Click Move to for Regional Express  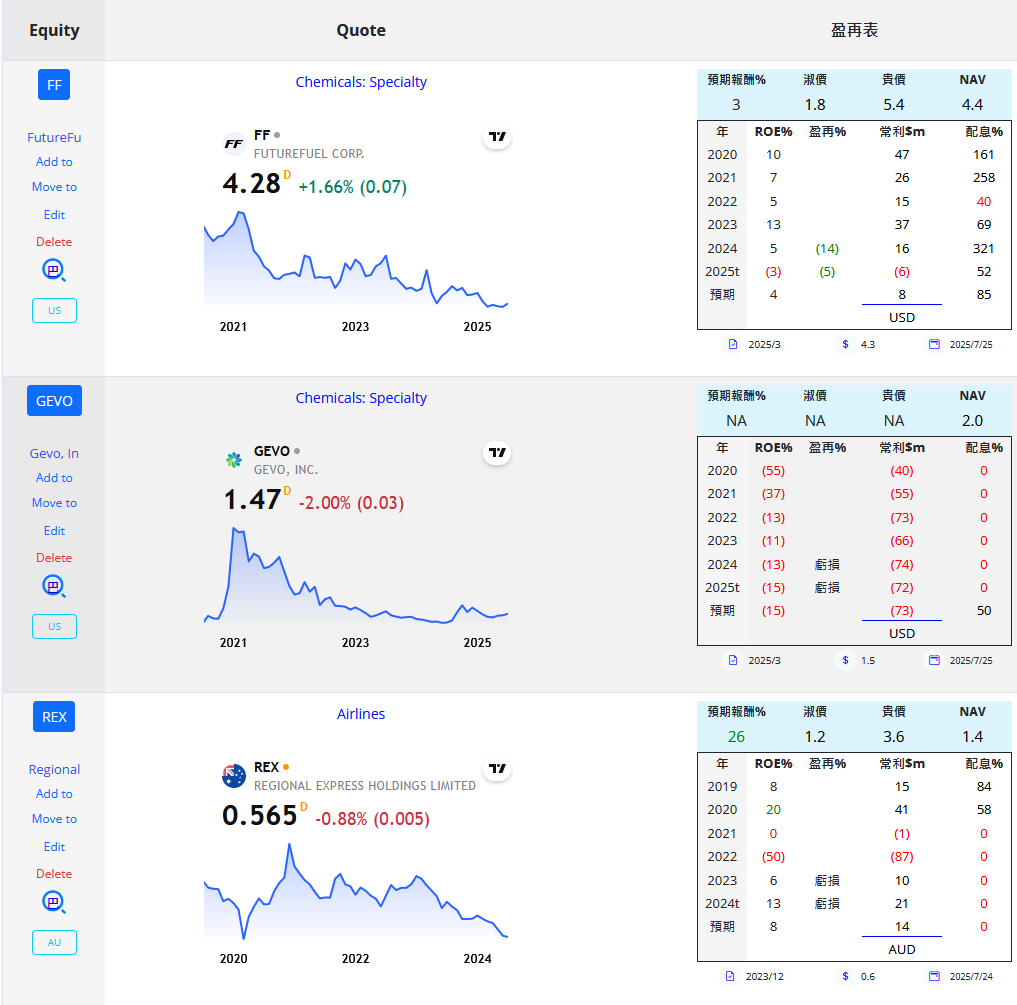(x=54, y=819)
